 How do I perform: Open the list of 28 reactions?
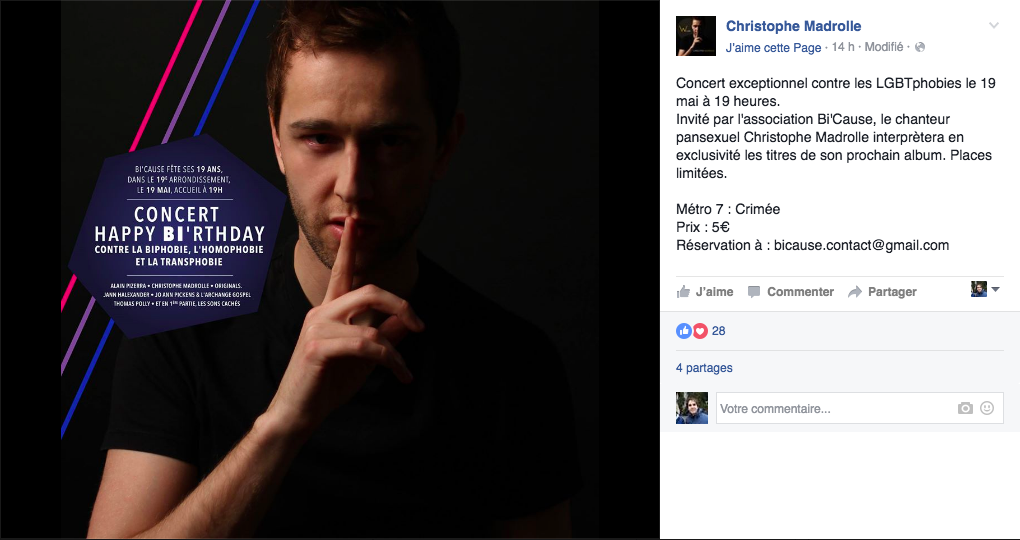coord(718,331)
